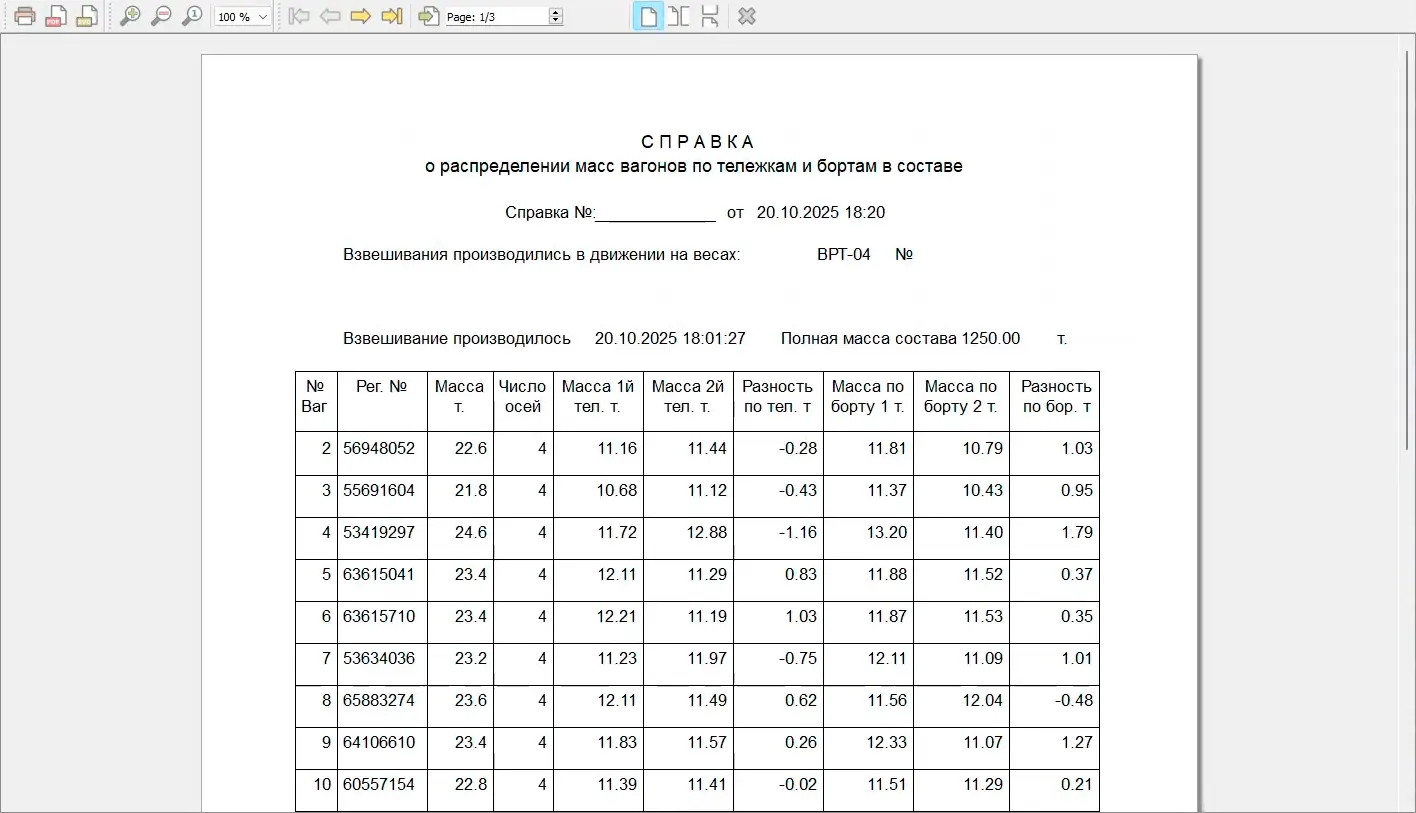Decrease page number with the stepper down arrow
Viewport: 1416px width, 813px height.
[x=555, y=20]
